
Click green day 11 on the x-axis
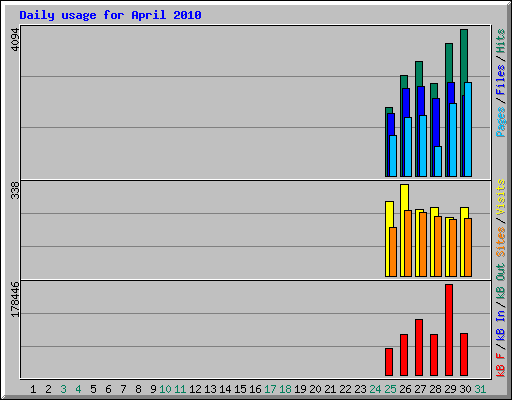point(180,389)
